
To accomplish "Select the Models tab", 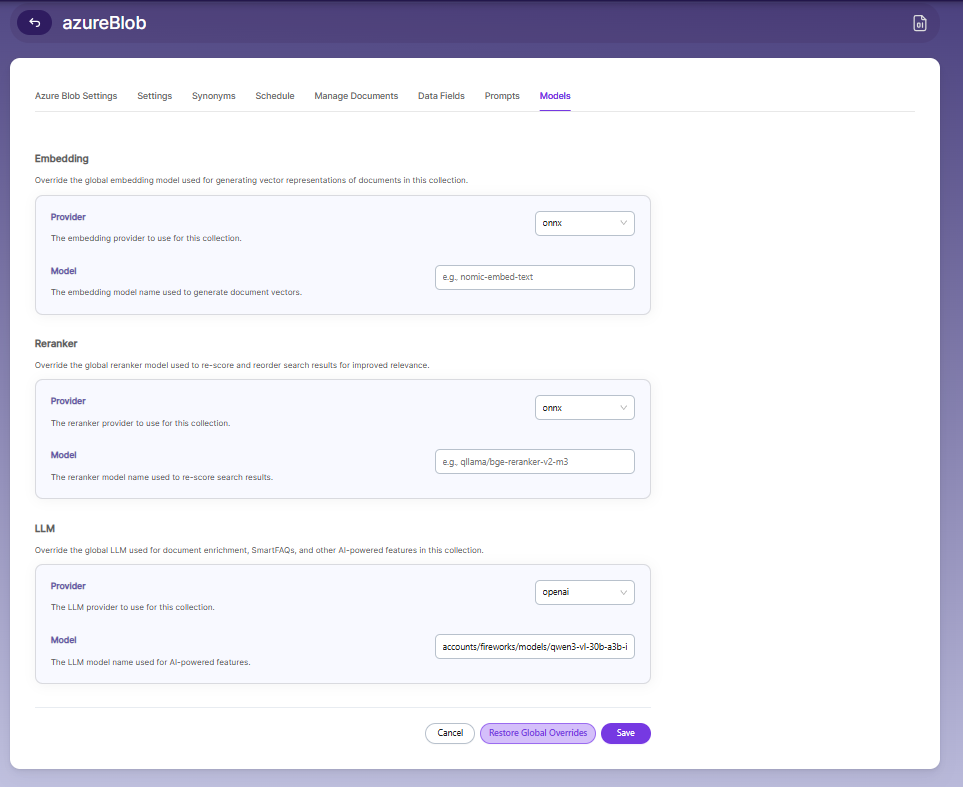I will click(x=555, y=96).
